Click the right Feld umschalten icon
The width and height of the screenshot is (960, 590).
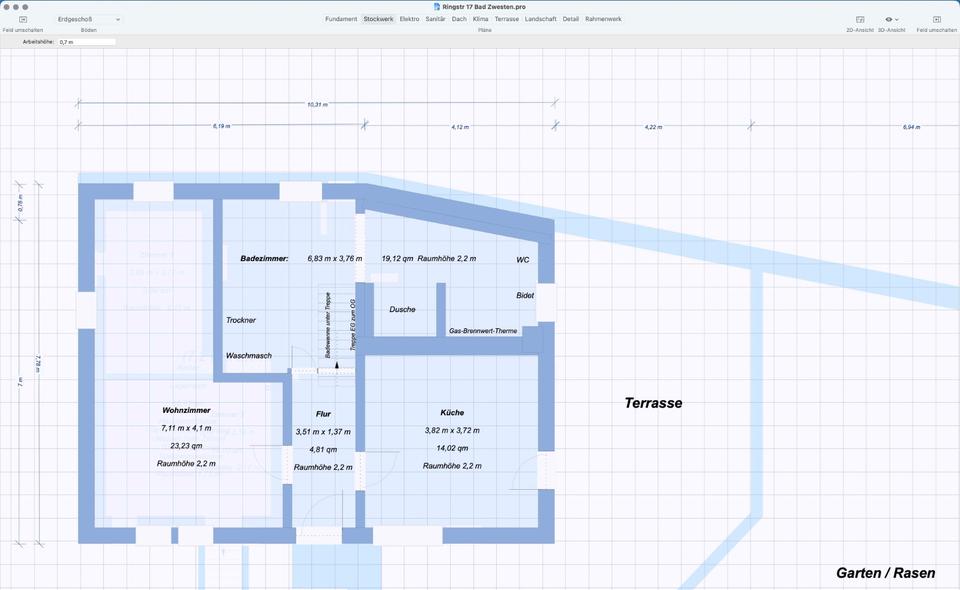click(936, 19)
